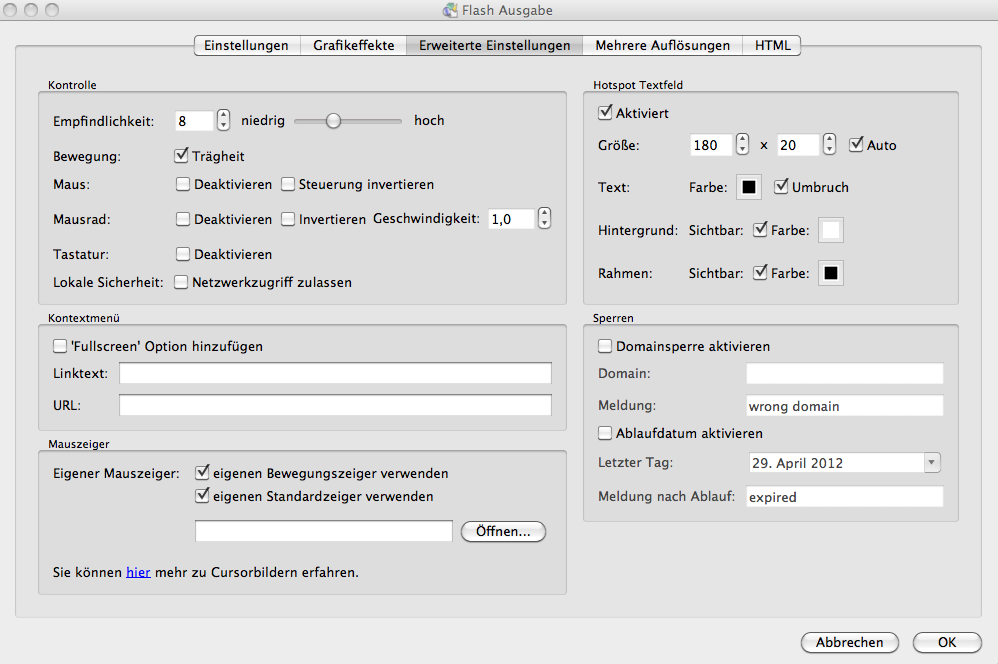Image resolution: width=998 pixels, height=664 pixels.
Task: Open the Text Farbe black color swatch
Action: (x=748, y=187)
